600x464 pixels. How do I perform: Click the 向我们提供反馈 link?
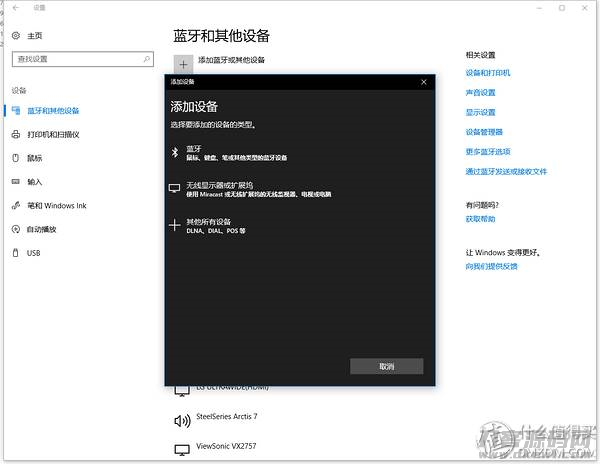pos(491,266)
